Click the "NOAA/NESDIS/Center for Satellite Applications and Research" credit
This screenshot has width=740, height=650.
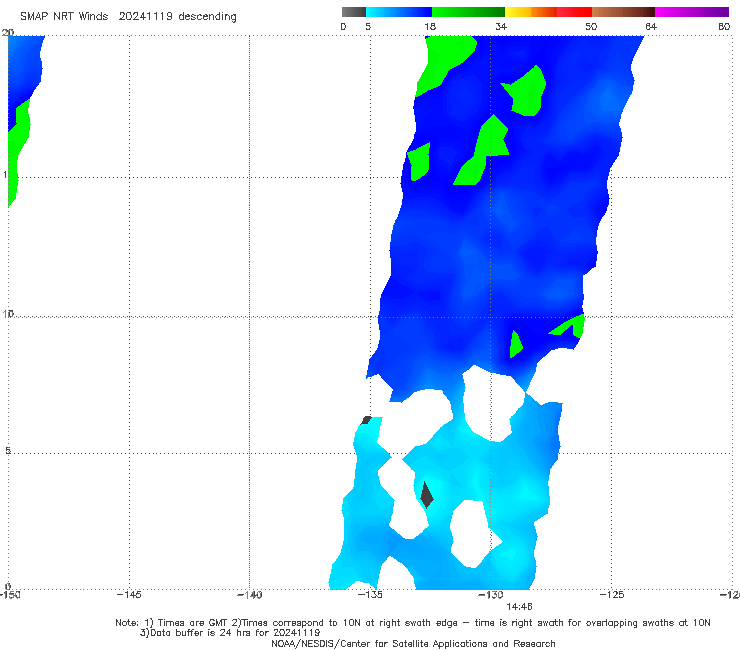(x=413, y=644)
